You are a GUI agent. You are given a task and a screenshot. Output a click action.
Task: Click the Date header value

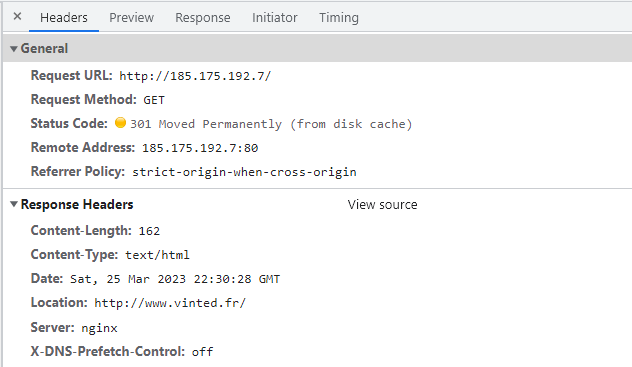175,279
